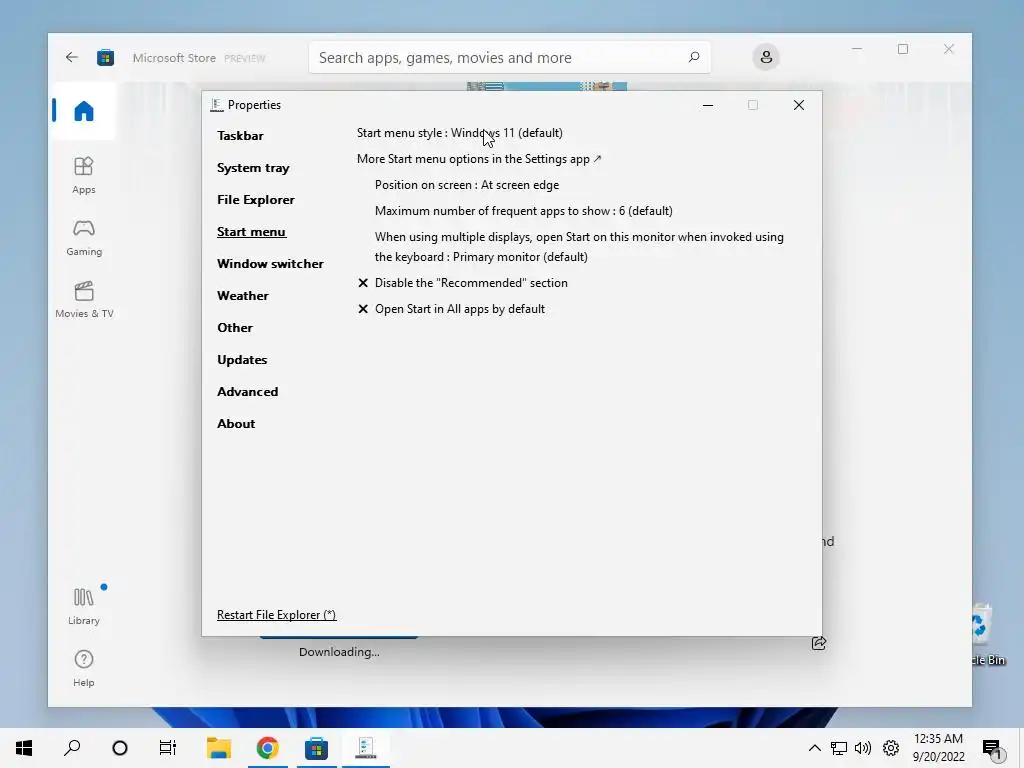Open the Advanced section
Image resolution: width=1024 pixels, height=768 pixels.
tap(248, 392)
